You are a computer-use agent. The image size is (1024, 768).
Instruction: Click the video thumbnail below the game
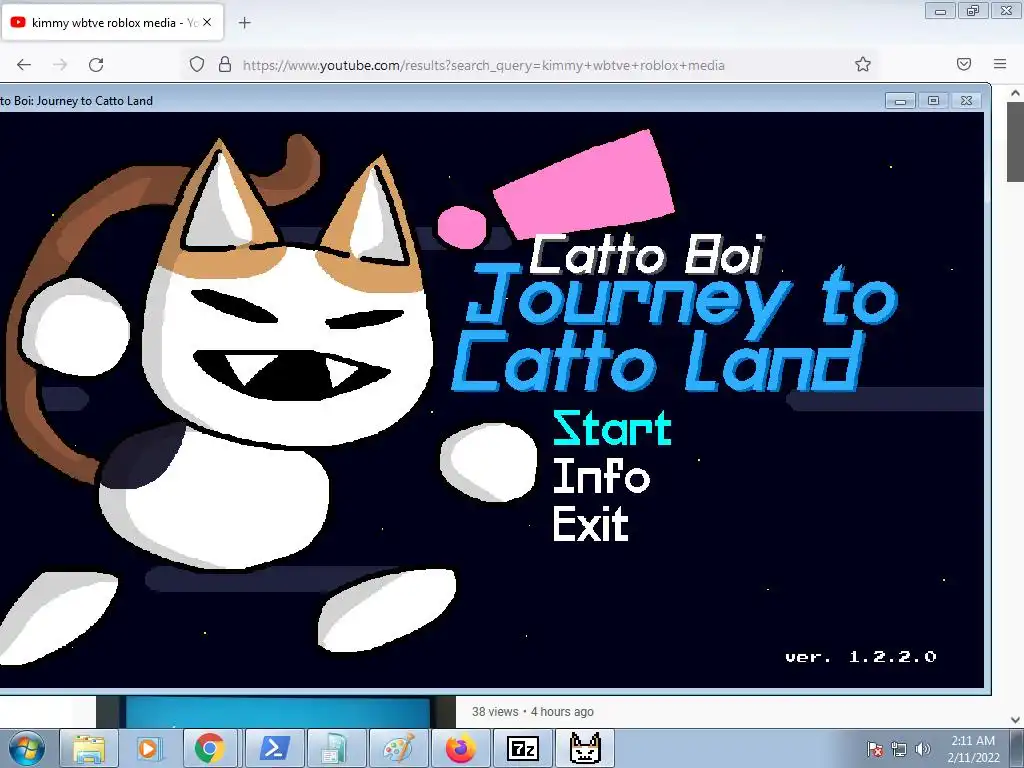(x=276, y=712)
